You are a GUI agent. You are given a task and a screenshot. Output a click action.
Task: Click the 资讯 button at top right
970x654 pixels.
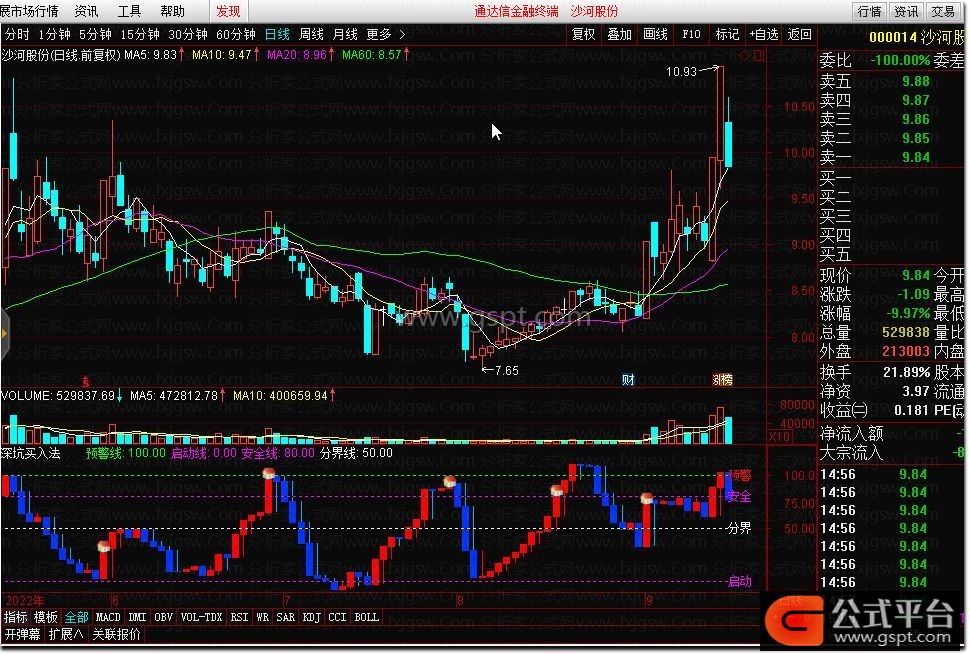906,11
